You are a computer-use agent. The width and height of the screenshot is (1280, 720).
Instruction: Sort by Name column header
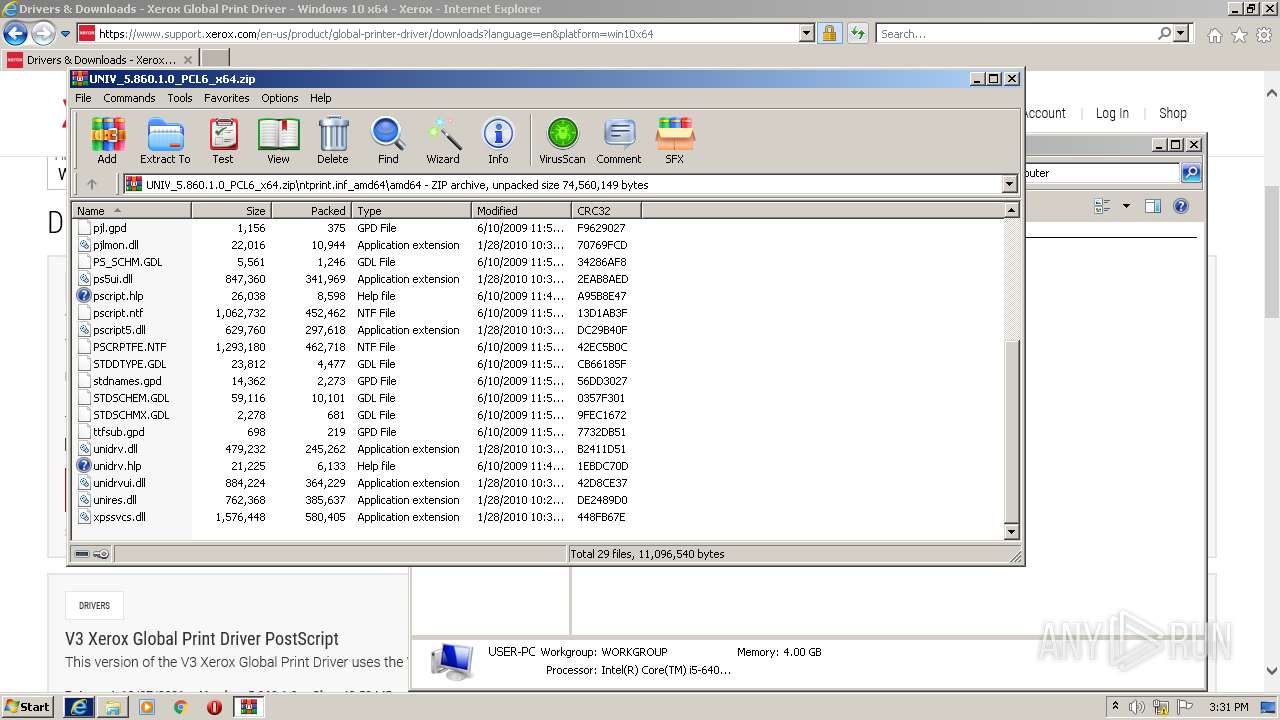132,211
